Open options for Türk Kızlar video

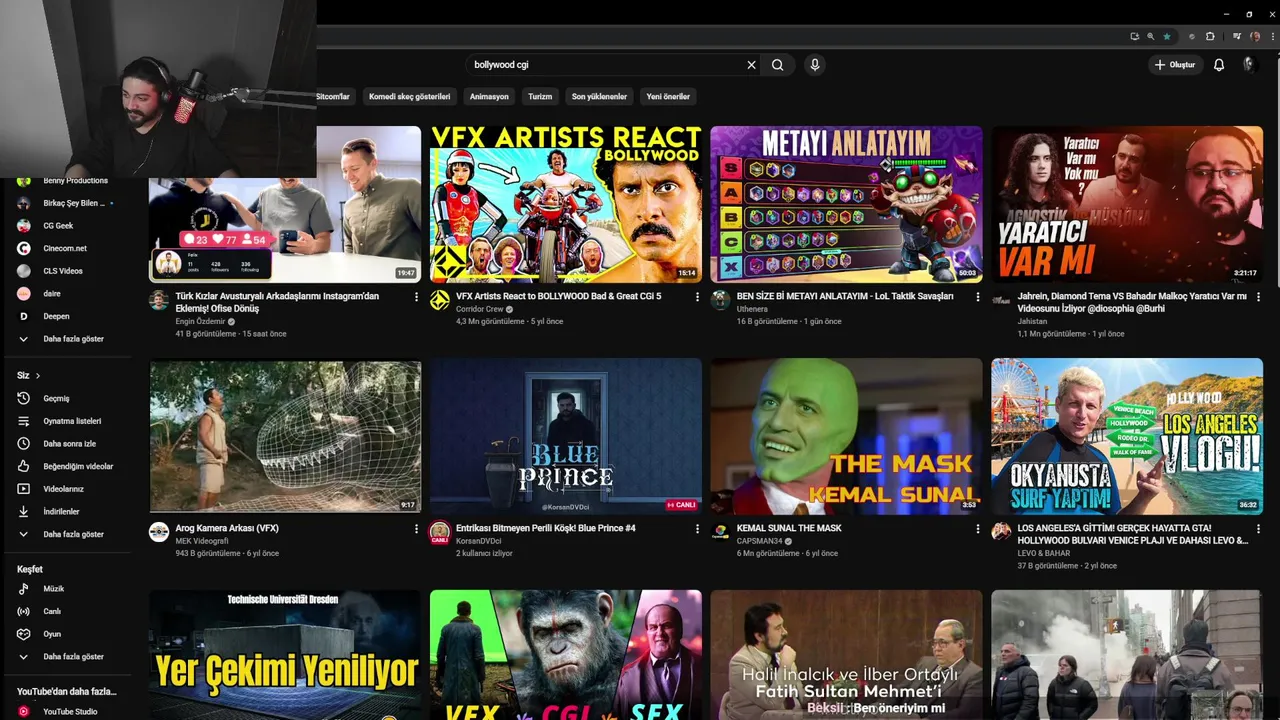point(416,297)
